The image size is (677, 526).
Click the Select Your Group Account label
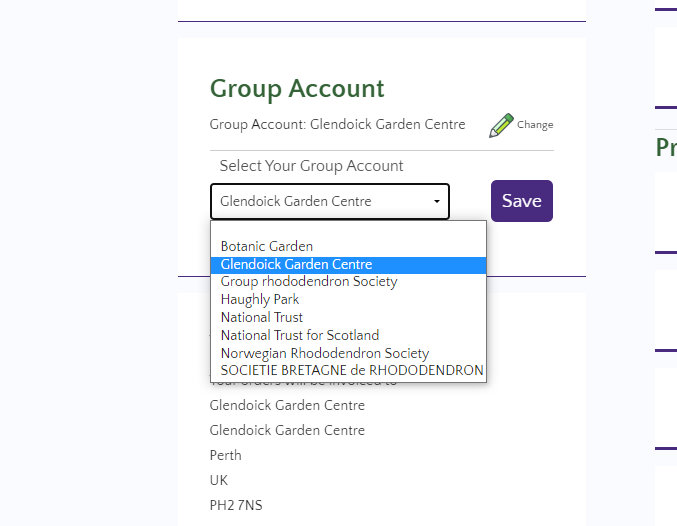312,166
